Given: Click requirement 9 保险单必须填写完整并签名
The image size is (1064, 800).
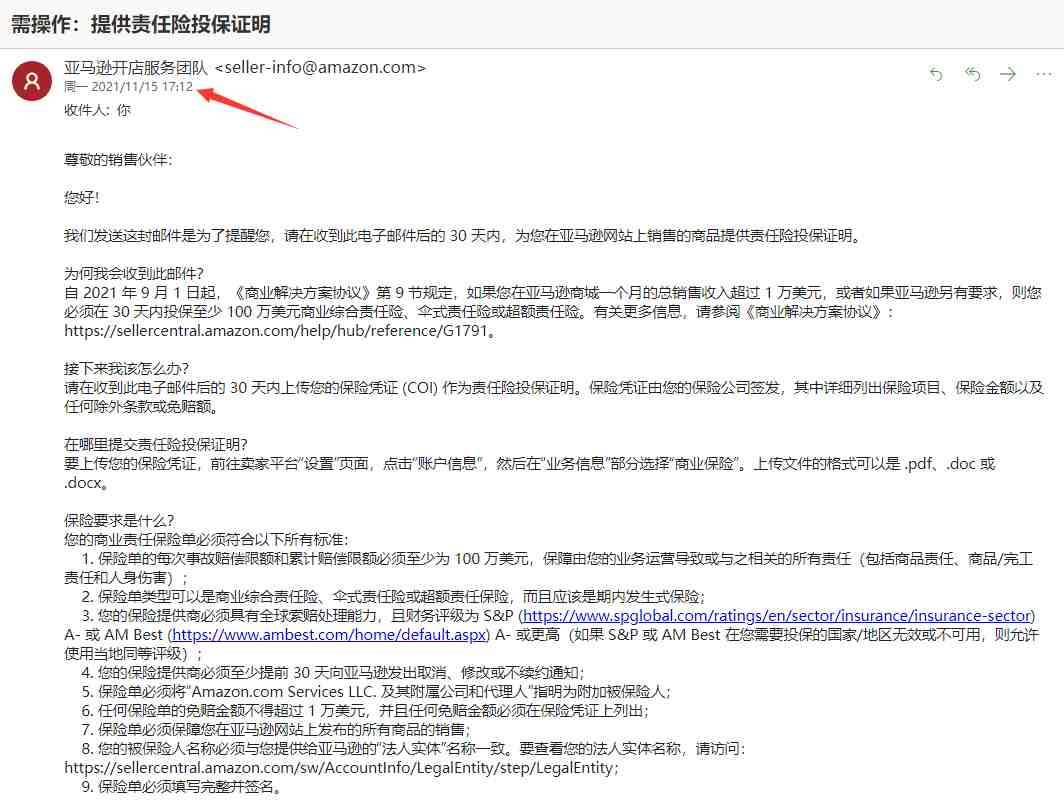Looking at the screenshot, I should (181, 787).
